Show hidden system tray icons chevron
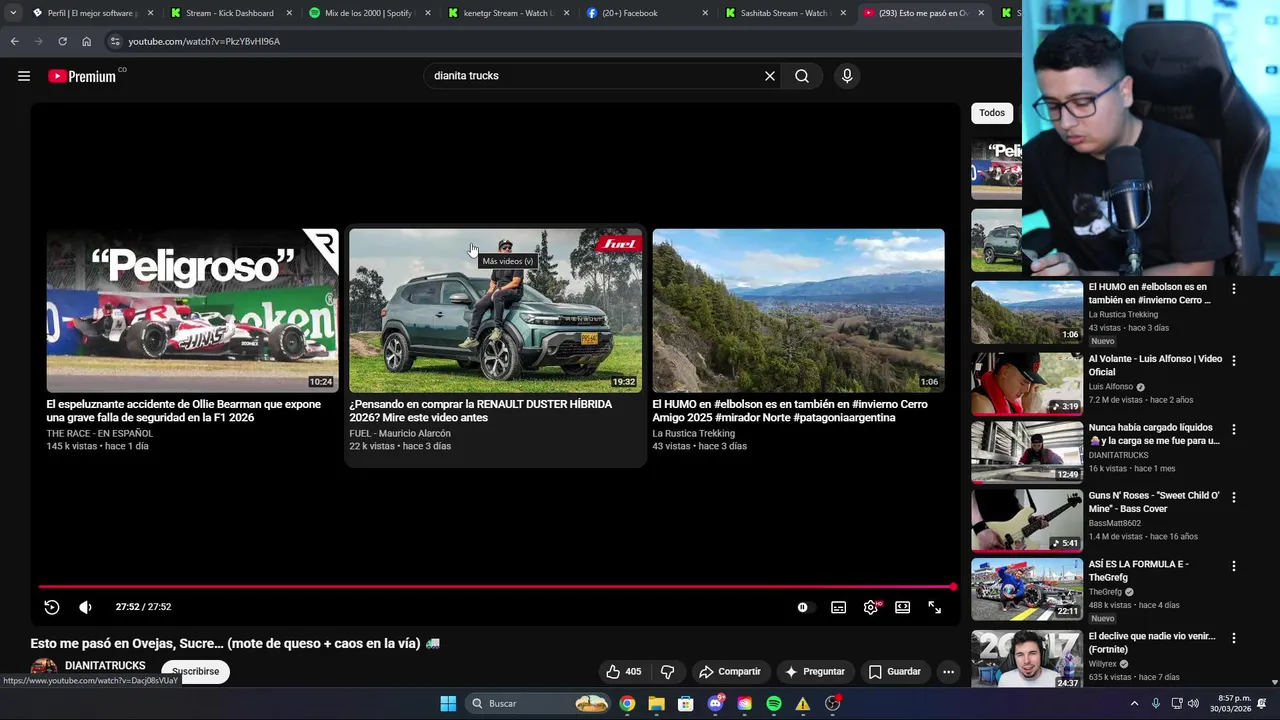Image resolution: width=1280 pixels, height=720 pixels. 1134,703
